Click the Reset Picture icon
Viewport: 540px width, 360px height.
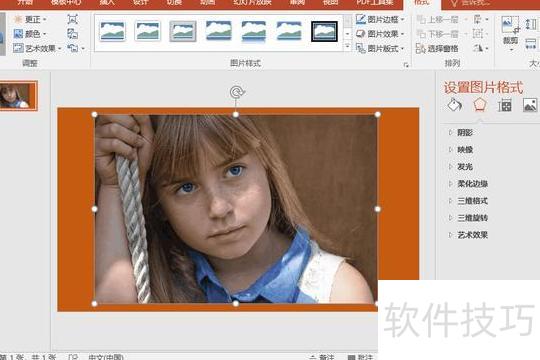(73, 48)
